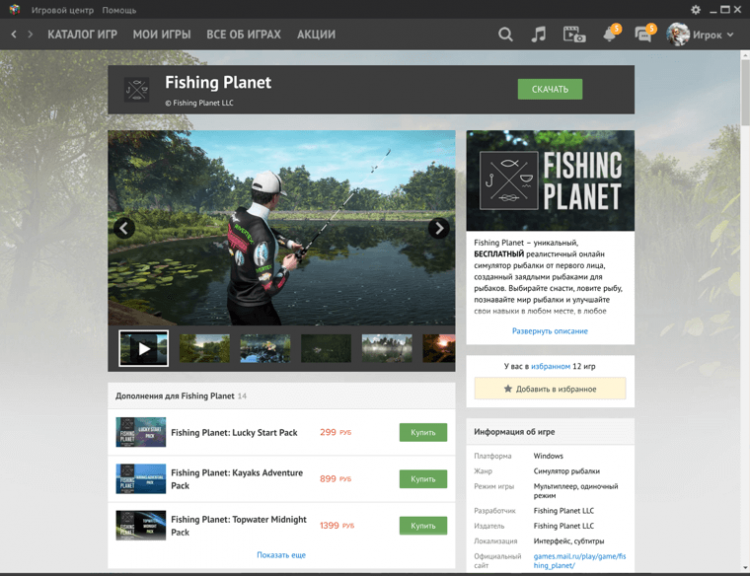Click the music note icon
Image resolution: width=750 pixels, height=576 pixels.
click(539, 34)
